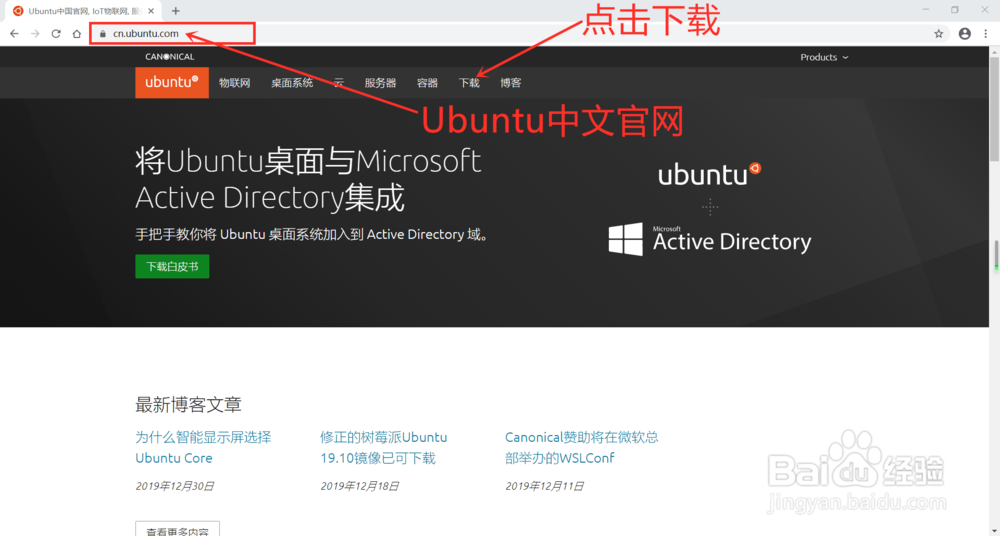Viewport: 1000px width, 536px height.
Task: Click the page vertical scrollbar thumb
Action: 994,108
